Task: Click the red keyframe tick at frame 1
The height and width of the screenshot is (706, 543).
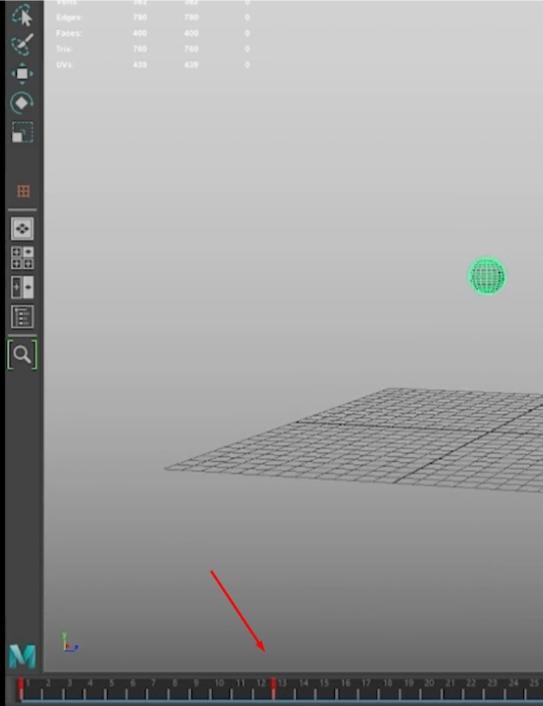Action: (21, 688)
